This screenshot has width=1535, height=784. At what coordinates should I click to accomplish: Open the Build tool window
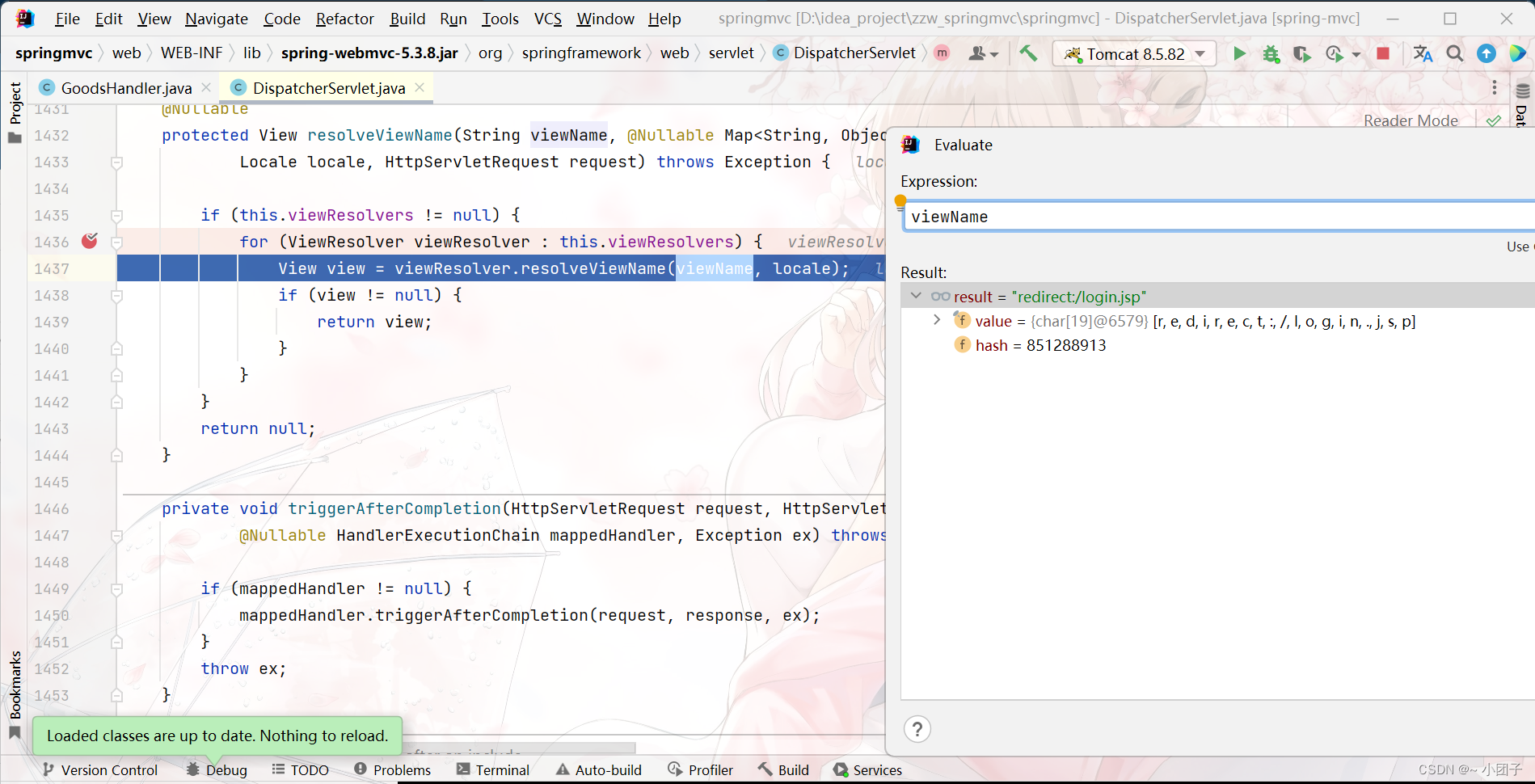coord(783,769)
